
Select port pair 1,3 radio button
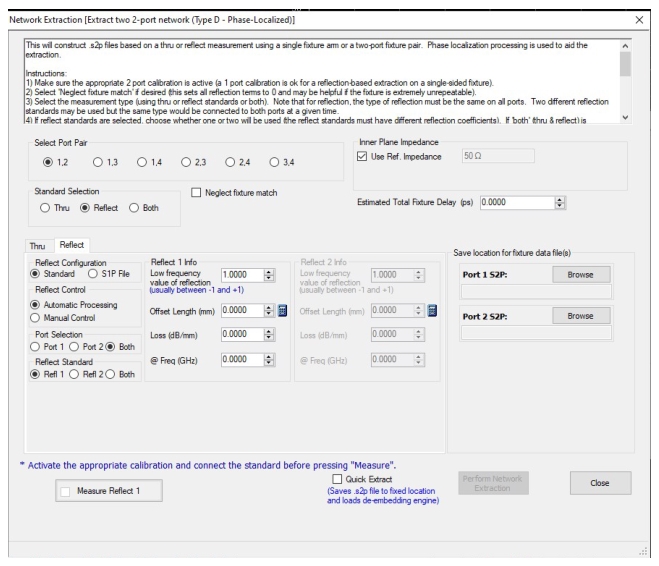[x=97, y=163]
